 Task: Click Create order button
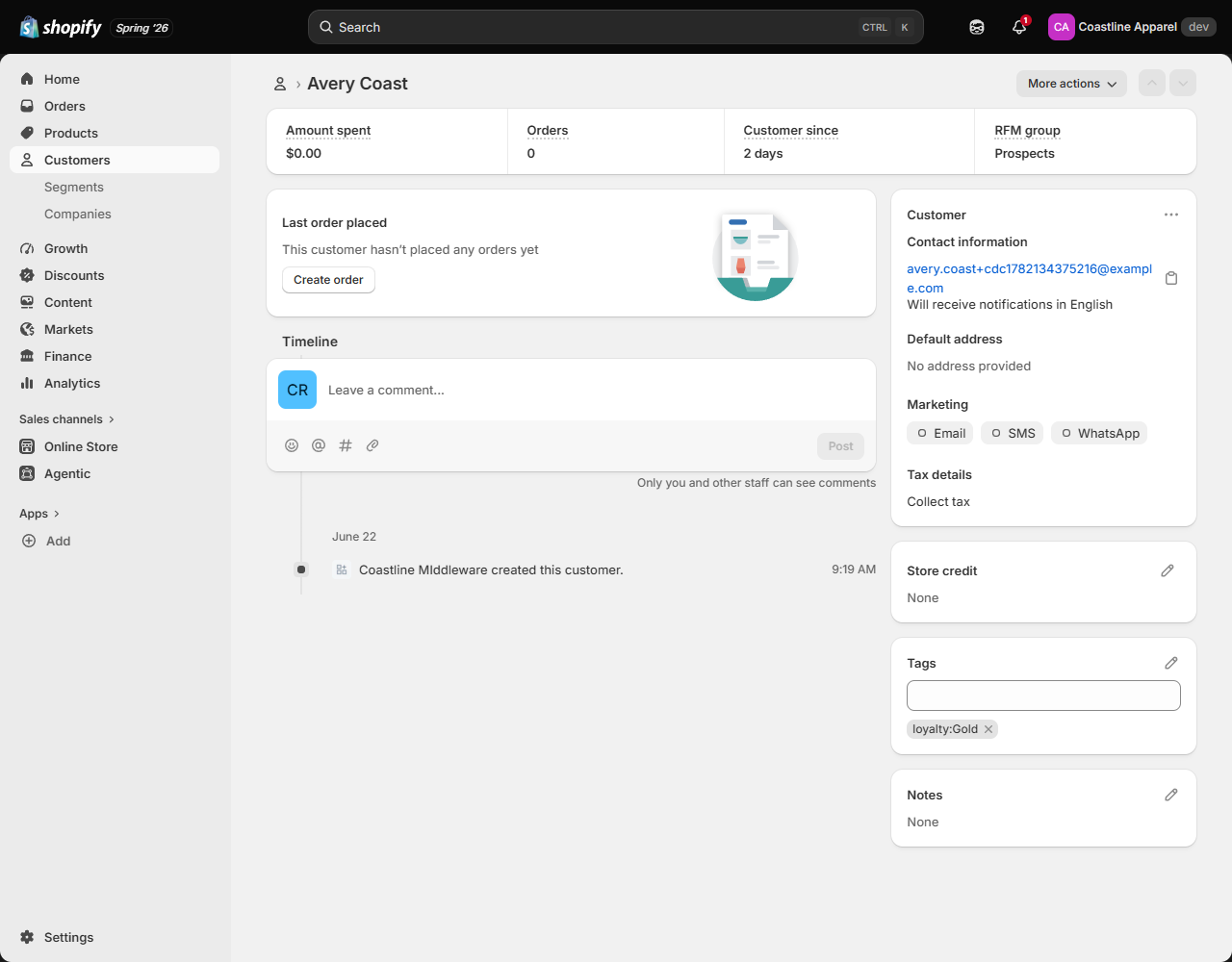coord(328,280)
